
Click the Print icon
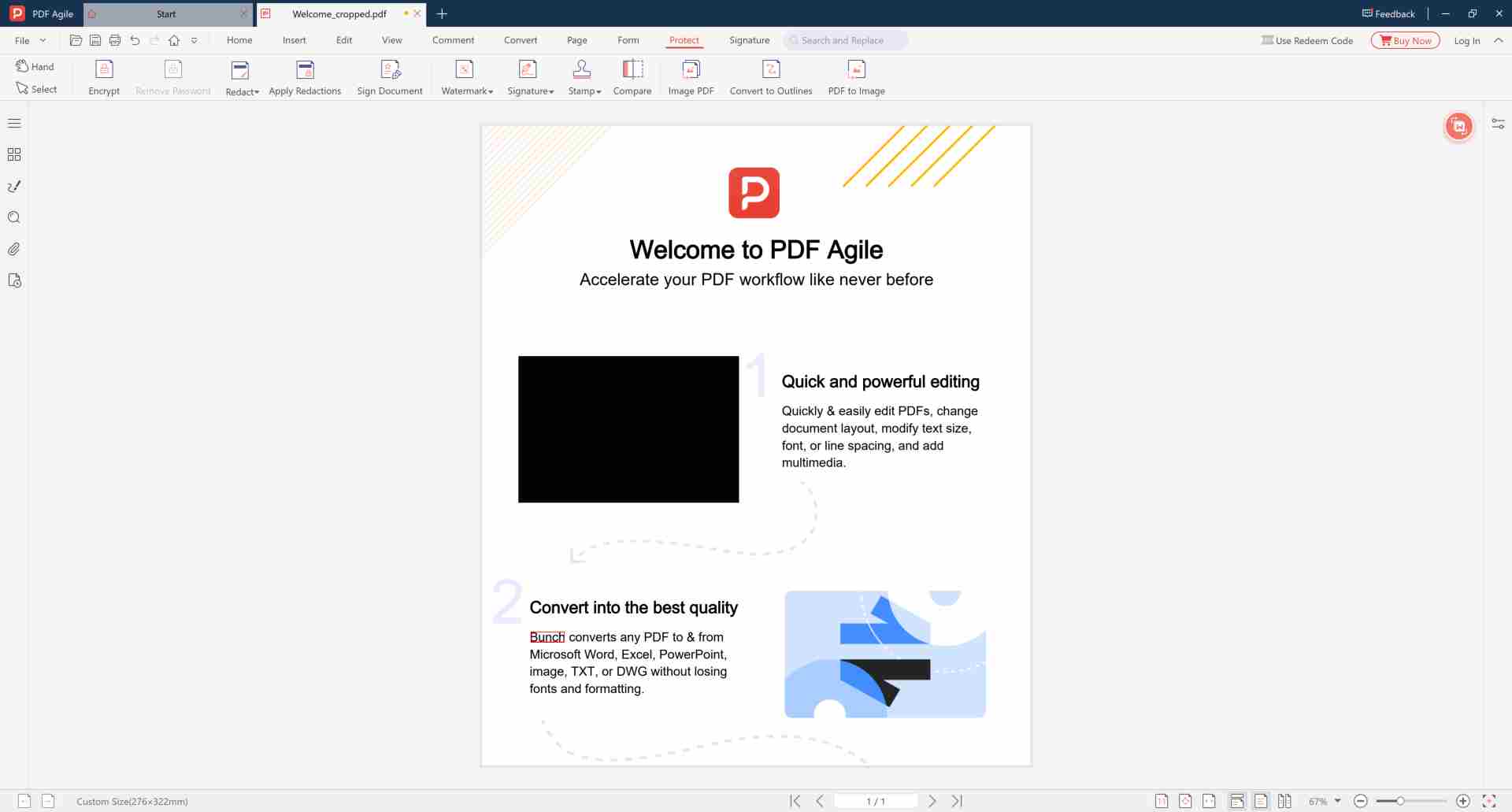(x=115, y=40)
